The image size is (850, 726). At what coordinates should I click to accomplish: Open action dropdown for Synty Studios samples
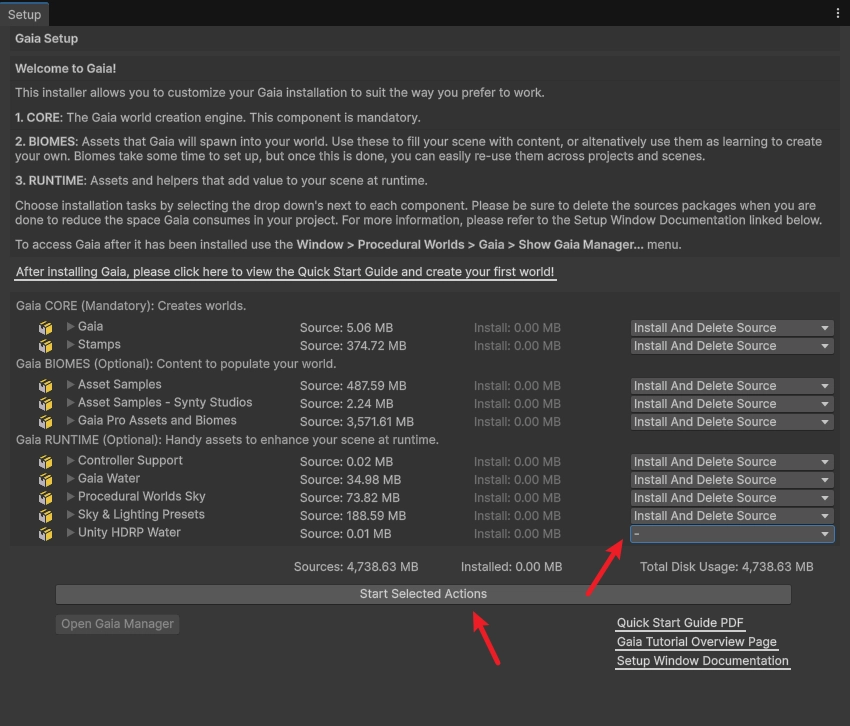[x=732, y=403]
